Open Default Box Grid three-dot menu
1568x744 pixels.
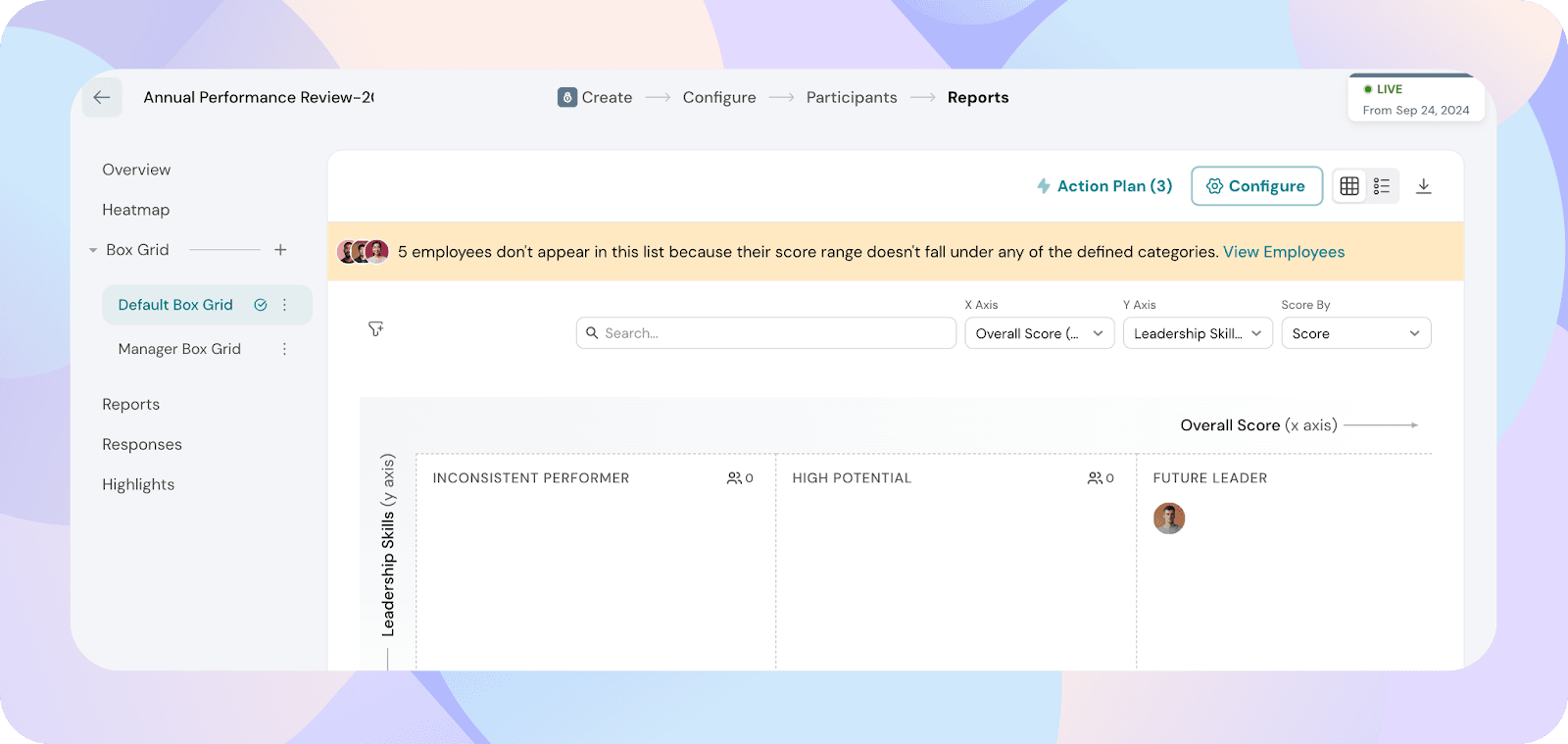coord(285,305)
